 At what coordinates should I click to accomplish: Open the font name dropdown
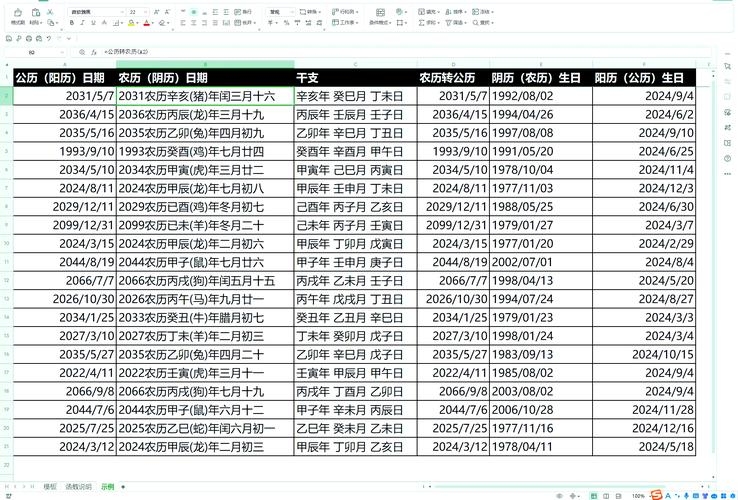pyautogui.click(x=120, y=11)
